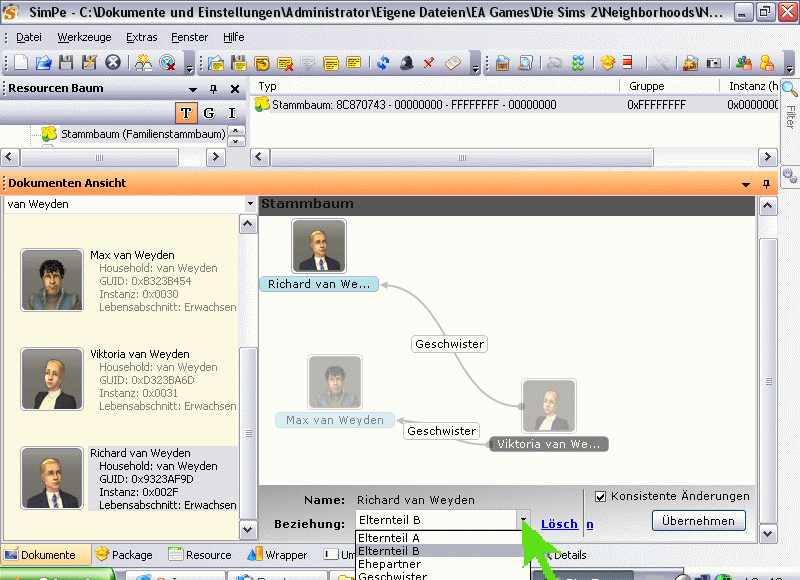Click the save disk icon in toolbar
Image resolution: width=800 pixels, height=580 pixels.
pos(66,63)
